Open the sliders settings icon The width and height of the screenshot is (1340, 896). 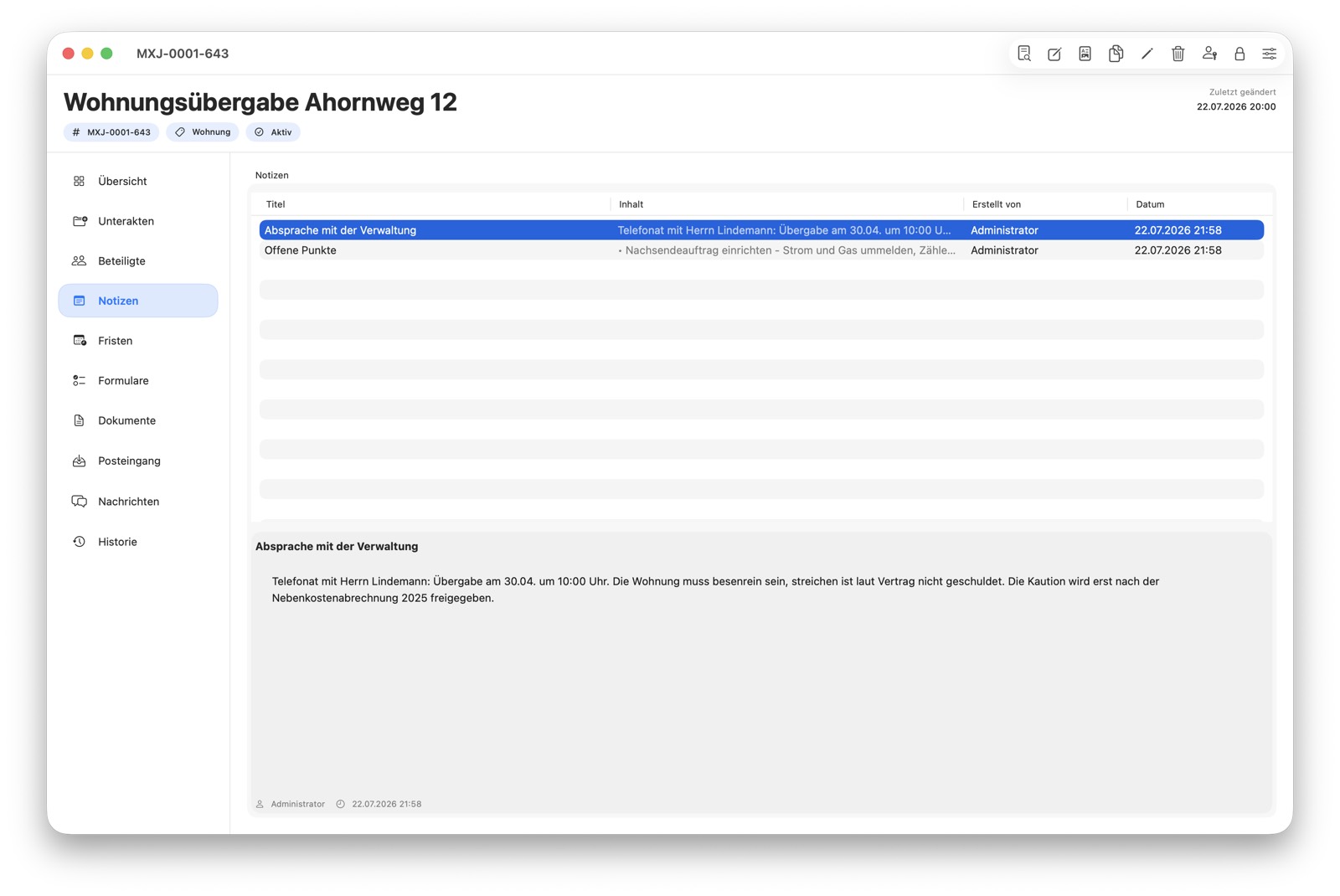pyautogui.click(x=1270, y=54)
